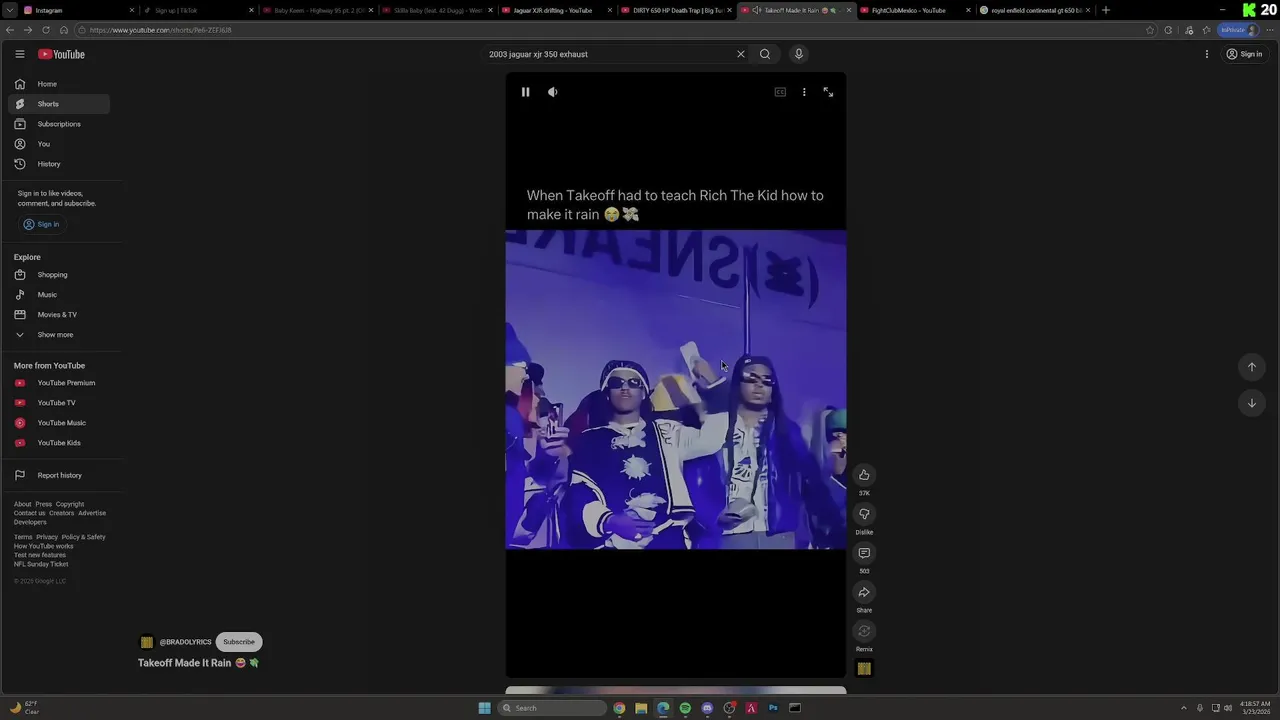Open YouTube Kids link
Screen dimensions: 1280x720
[59, 443]
